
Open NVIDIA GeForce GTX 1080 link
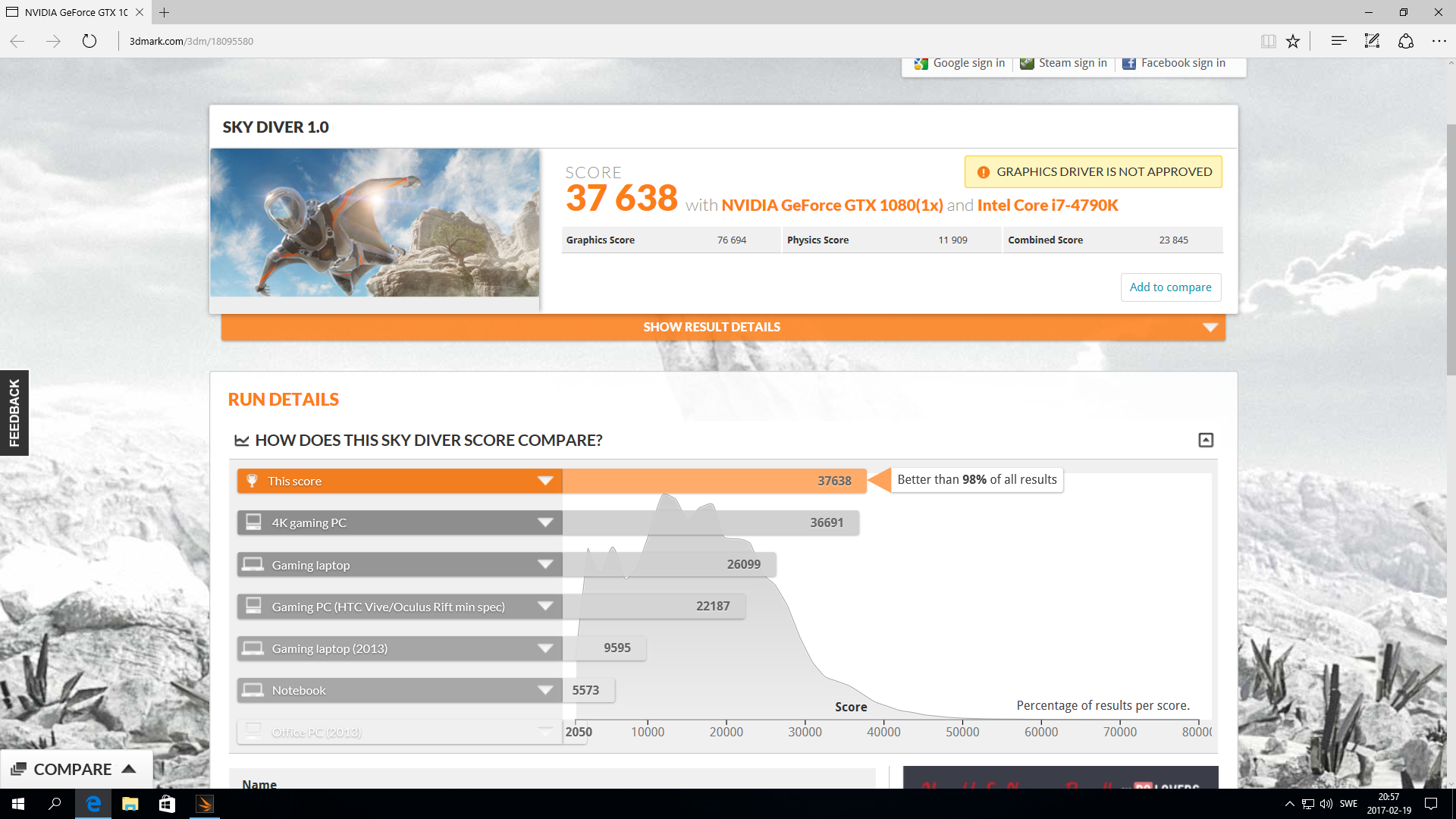[x=832, y=205]
